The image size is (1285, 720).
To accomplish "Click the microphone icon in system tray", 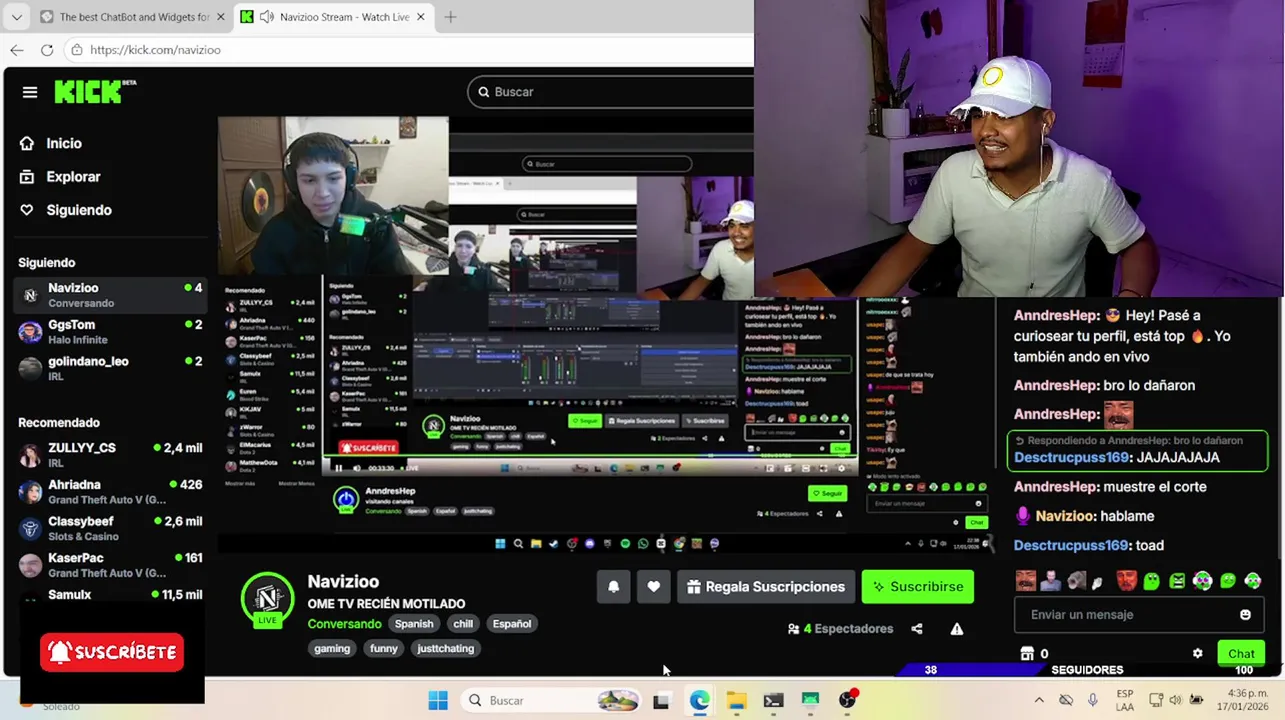I will pyautogui.click(x=1093, y=701).
